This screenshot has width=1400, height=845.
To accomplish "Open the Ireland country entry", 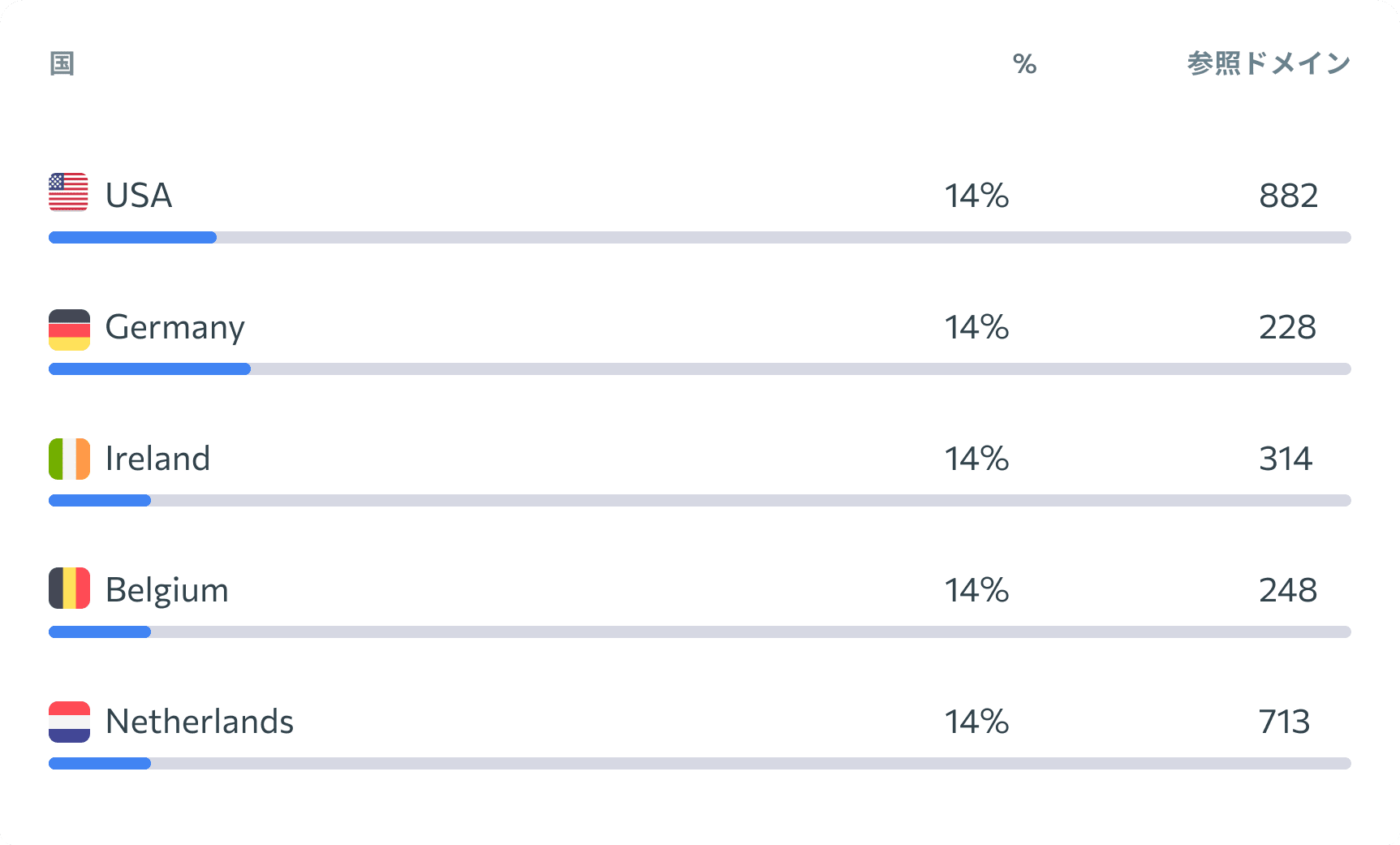I will pos(158,459).
